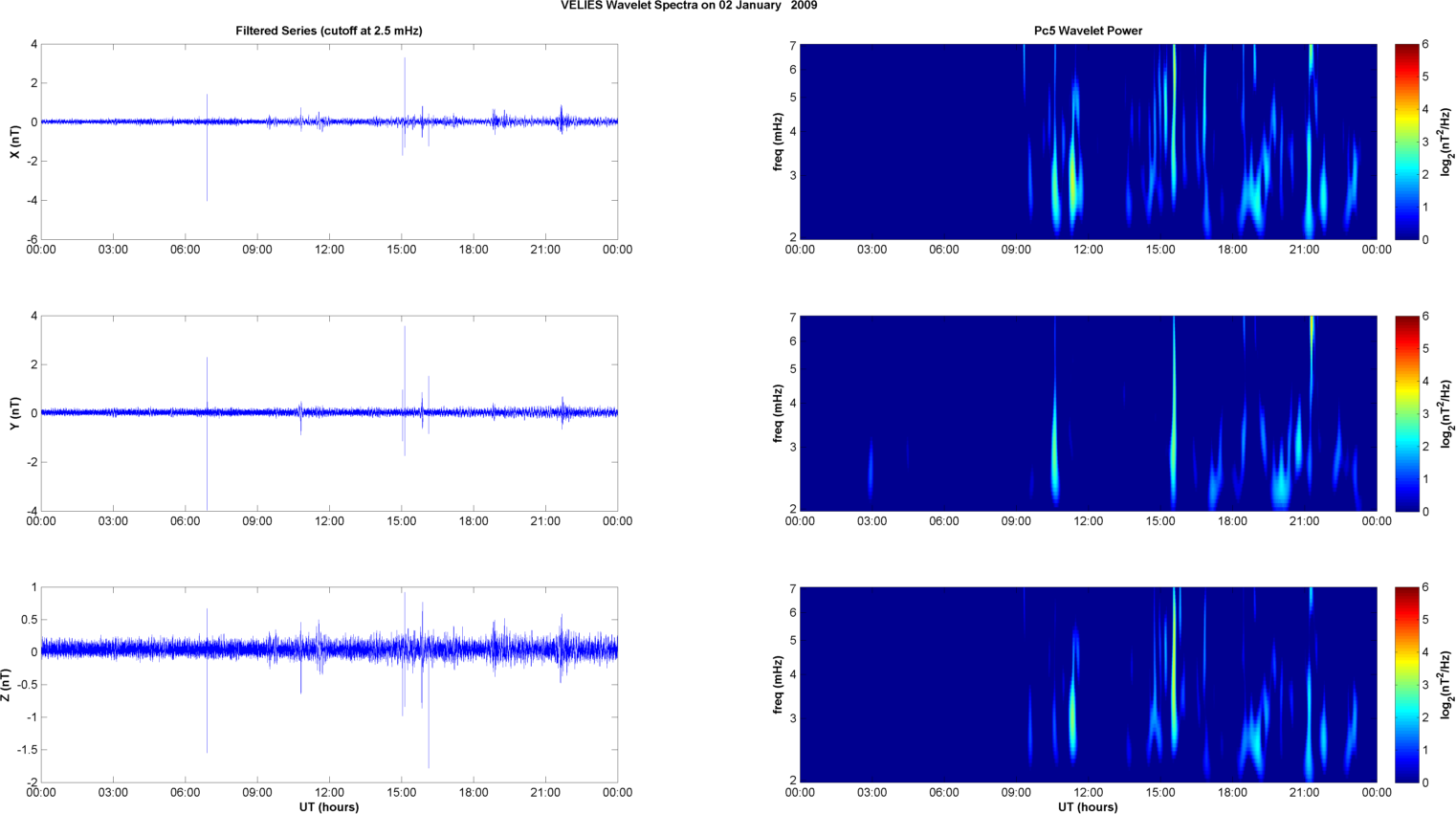Select the 'Pc5 Wavelet Power' heading
The height and width of the screenshot is (814, 1456).
(x=1088, y=31)
